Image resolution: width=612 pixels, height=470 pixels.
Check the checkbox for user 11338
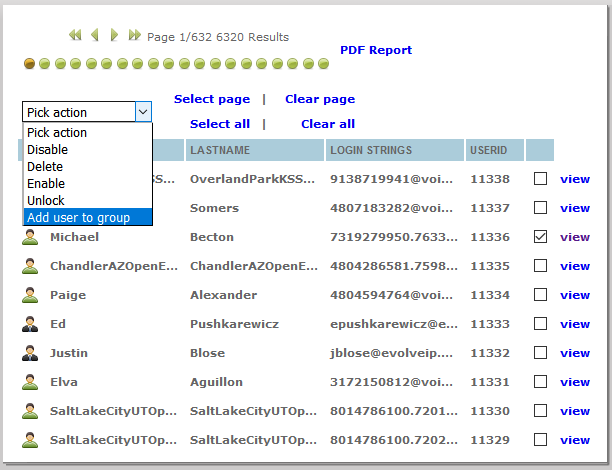pos(540,179)
